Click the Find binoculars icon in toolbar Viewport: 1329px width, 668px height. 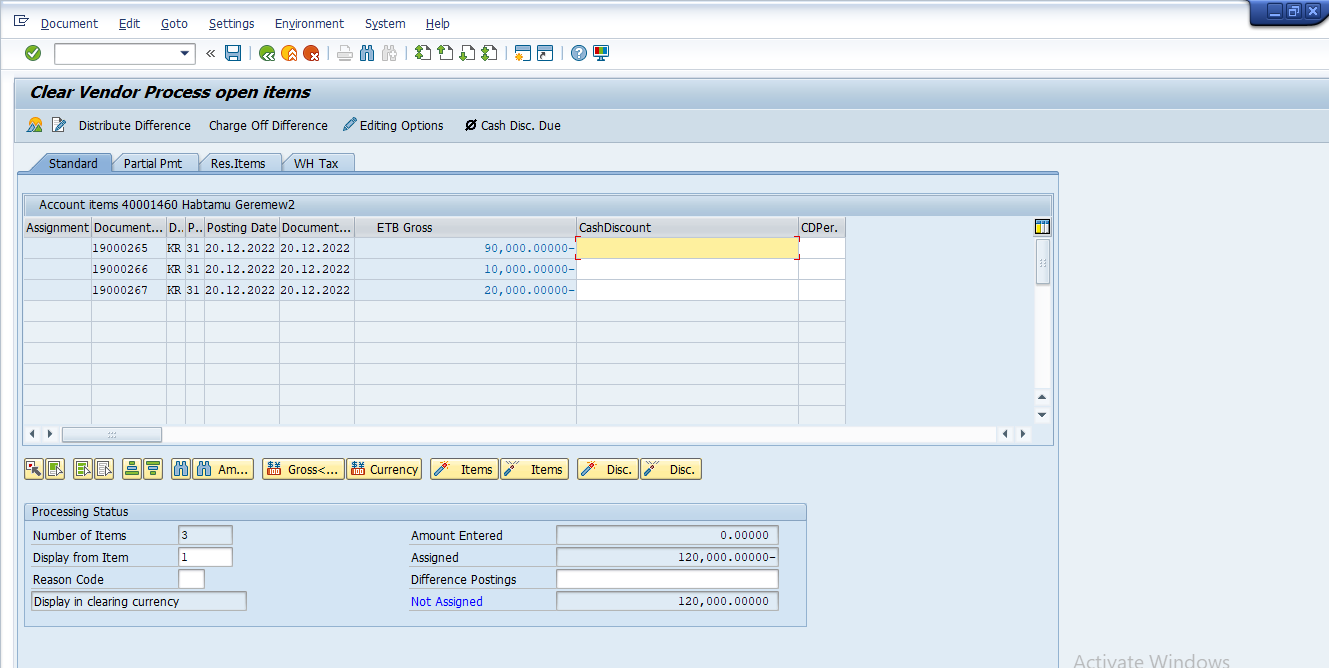click(x=367, y=53)
